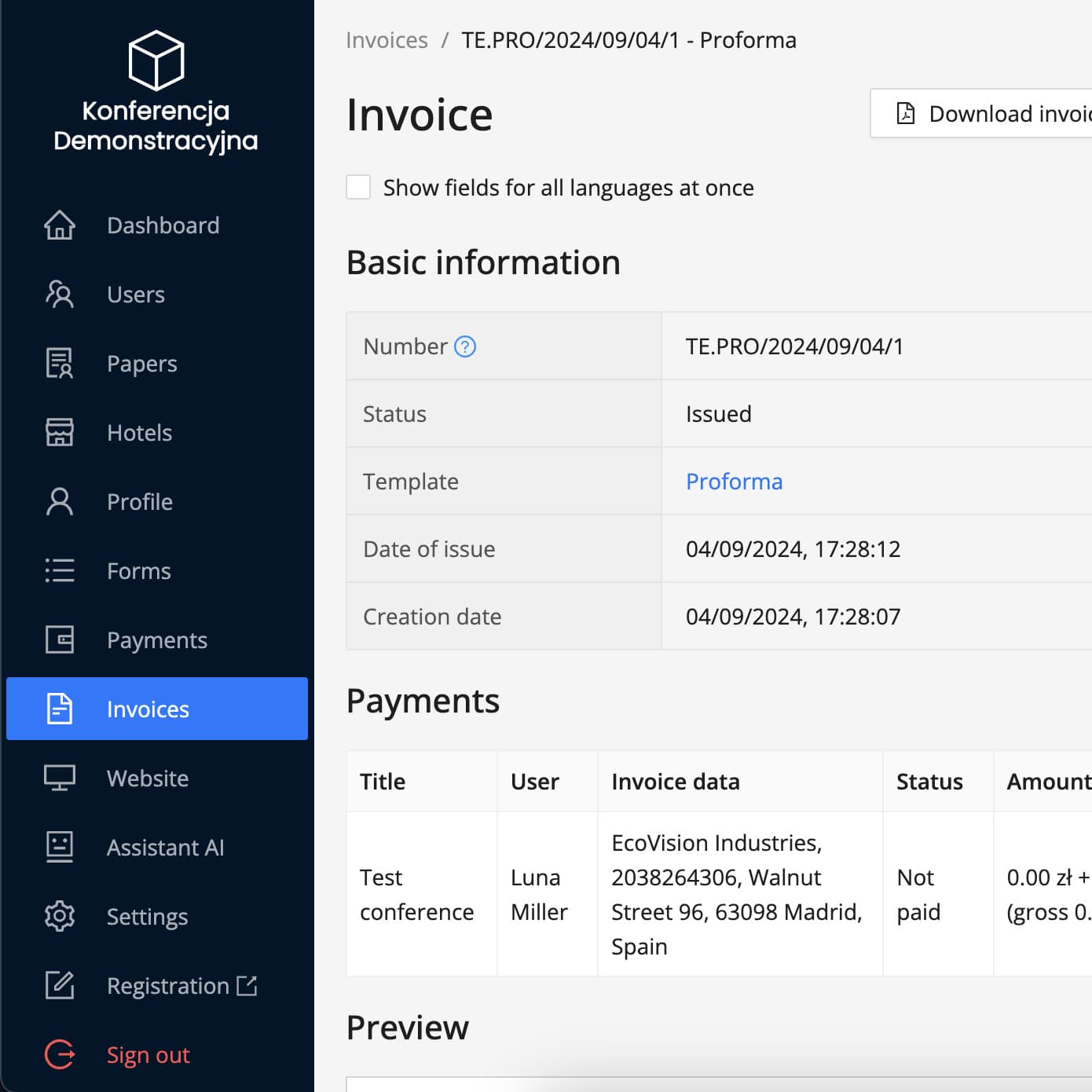Viewport: 1092px width, 1092px height.
Task: Open Settings from the sidebar
Action: (157, 917)
